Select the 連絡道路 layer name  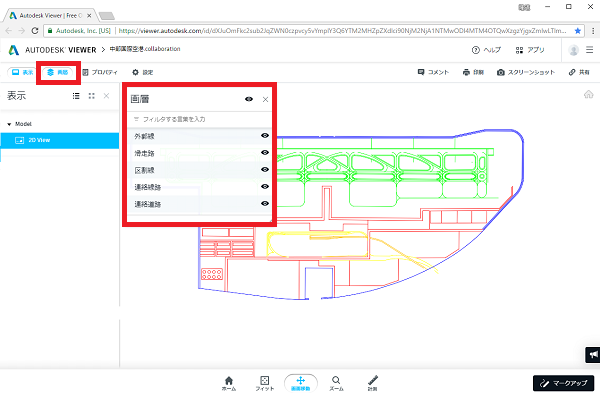tap(148, 204)
